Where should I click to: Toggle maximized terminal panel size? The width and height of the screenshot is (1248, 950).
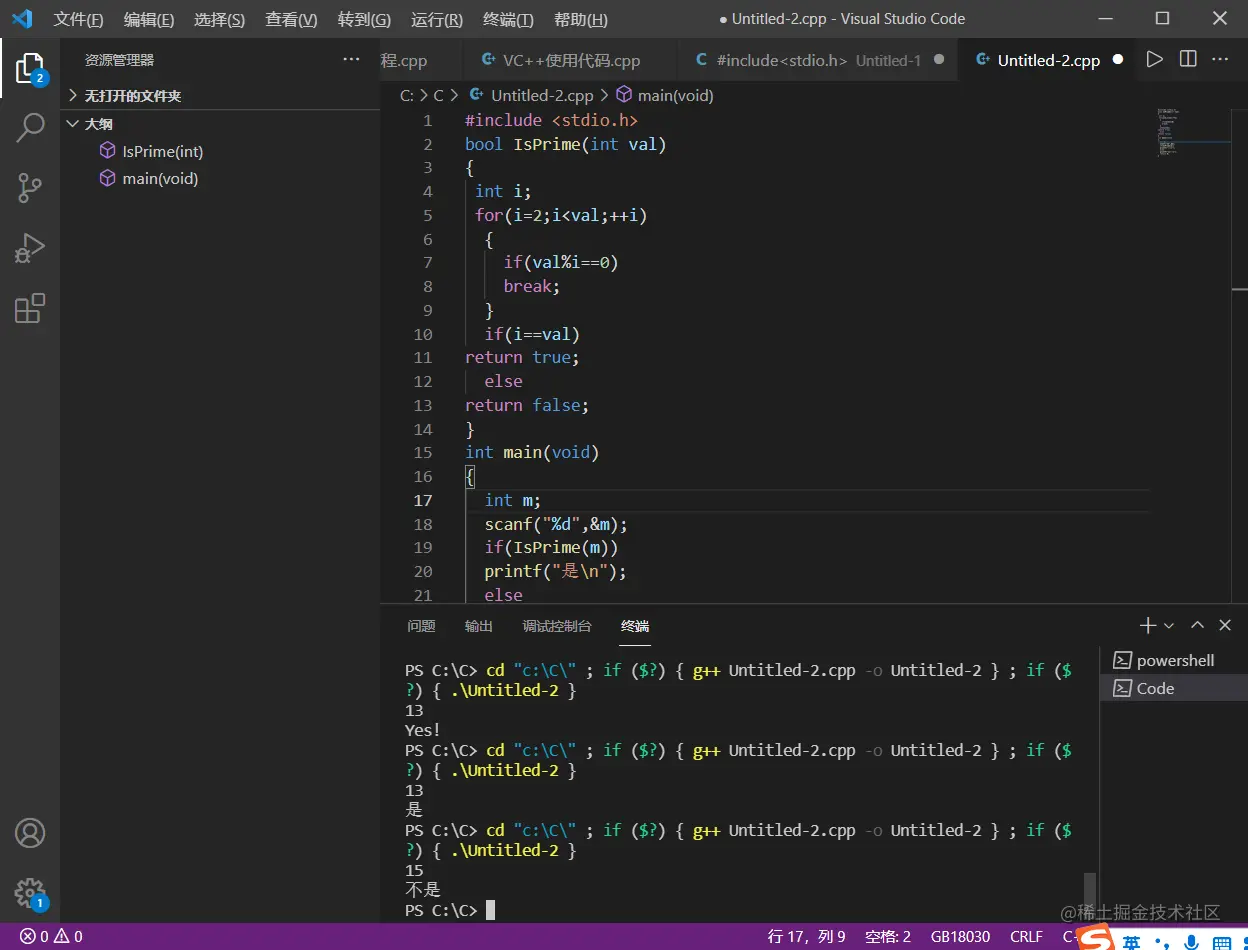(1197, 625)
